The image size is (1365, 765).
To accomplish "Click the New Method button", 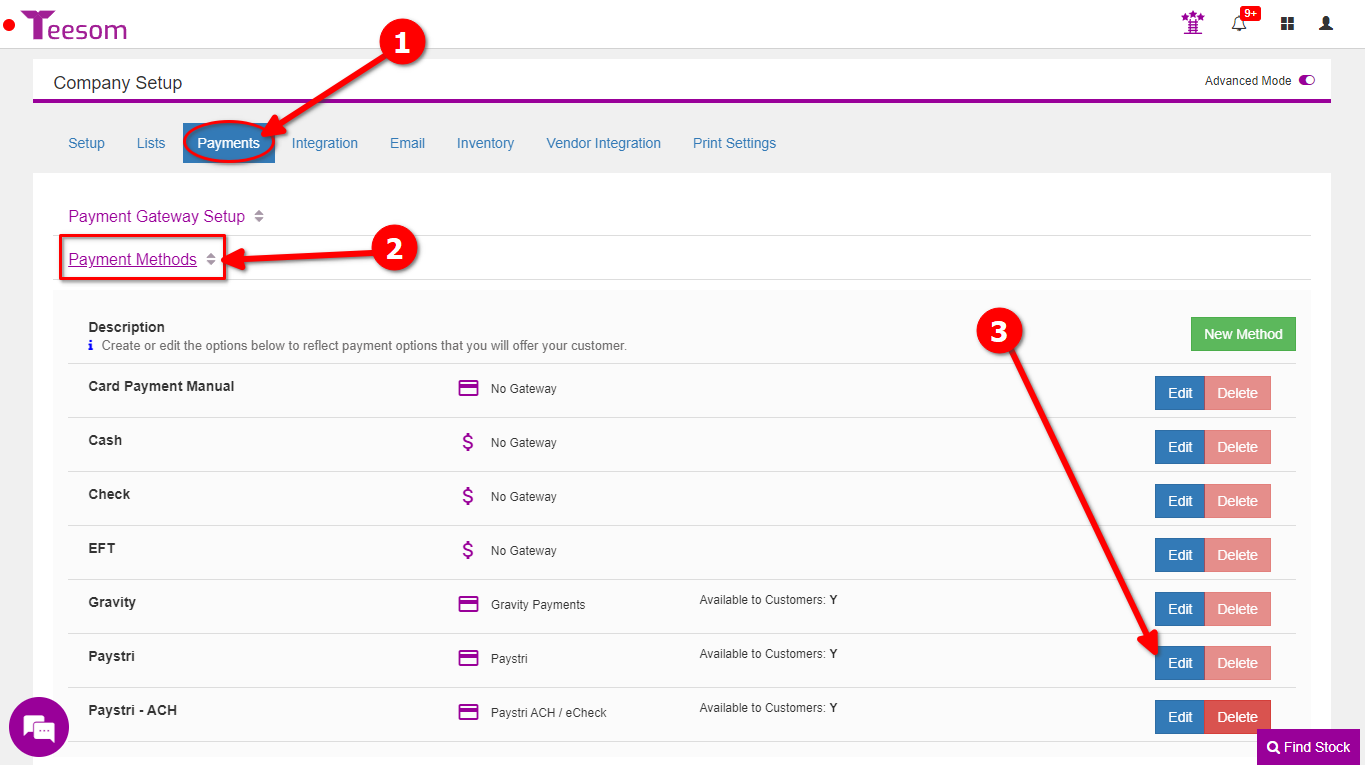I will click(1243, 334).
